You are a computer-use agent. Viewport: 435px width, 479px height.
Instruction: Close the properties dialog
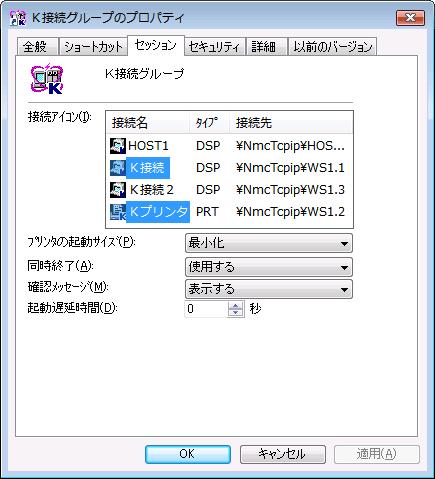click(410, 18)
